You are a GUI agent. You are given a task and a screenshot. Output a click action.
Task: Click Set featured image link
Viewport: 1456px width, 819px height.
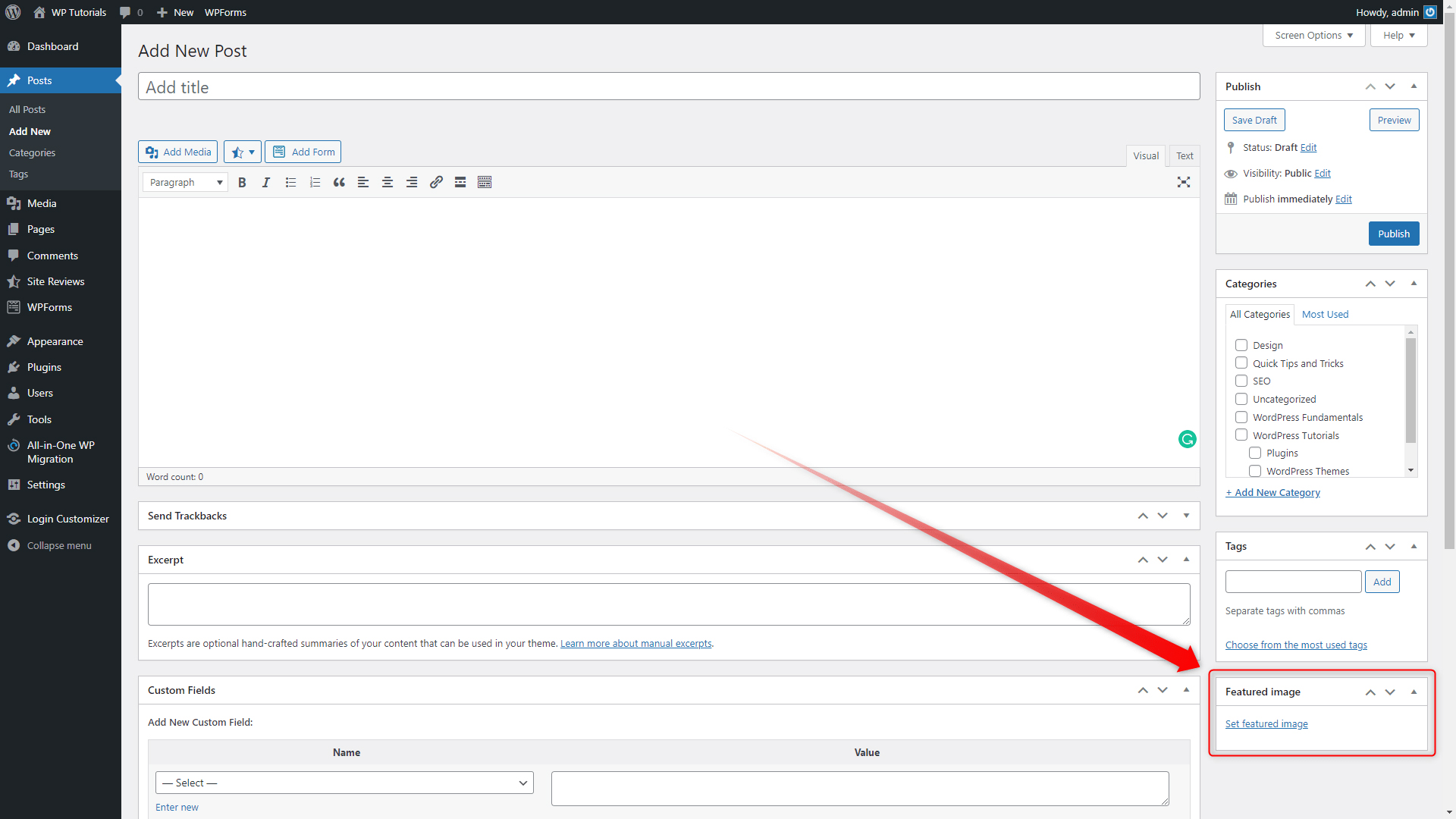(1265, 723)
